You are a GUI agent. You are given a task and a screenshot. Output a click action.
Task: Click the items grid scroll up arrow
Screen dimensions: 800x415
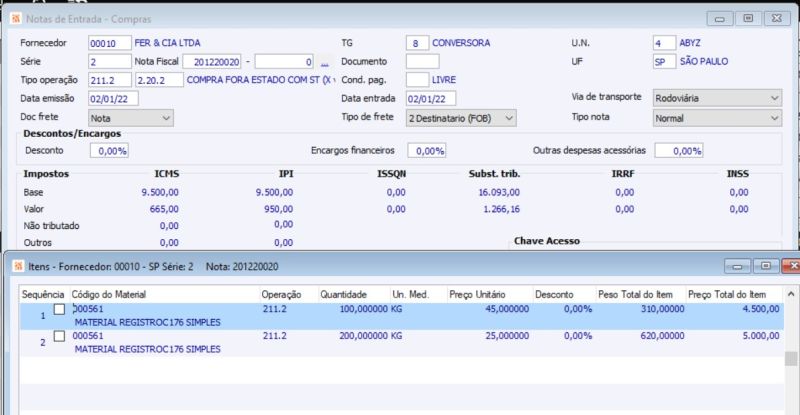(791, 294)
